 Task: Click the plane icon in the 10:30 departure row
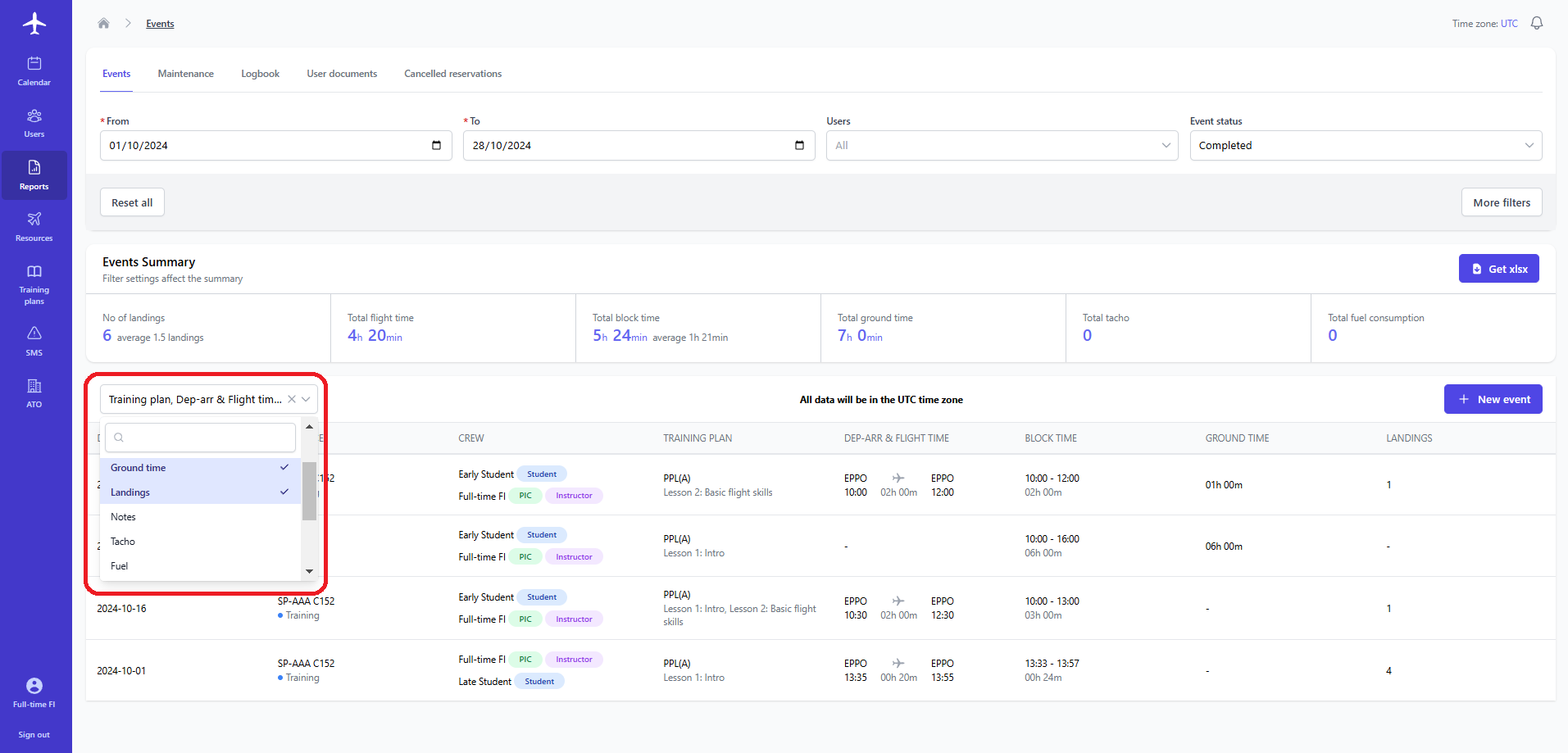898,601
